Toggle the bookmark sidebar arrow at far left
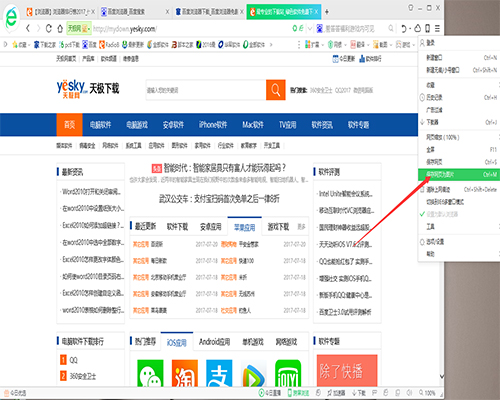Screen dimensions: 500x400 pyautogui.click(x=5, y=44)
